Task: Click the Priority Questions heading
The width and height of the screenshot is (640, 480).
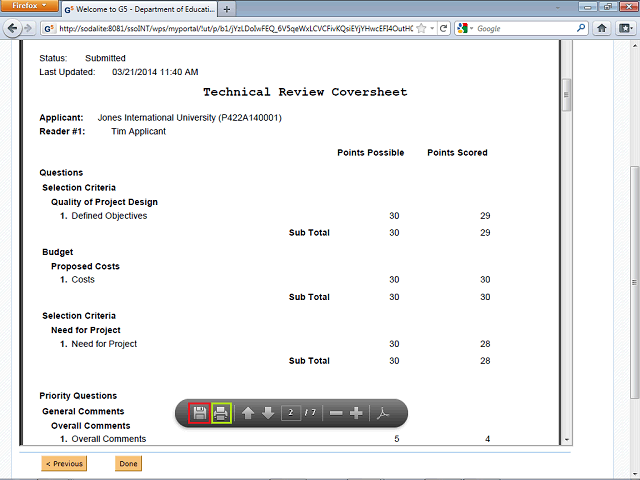Action: 78,396
